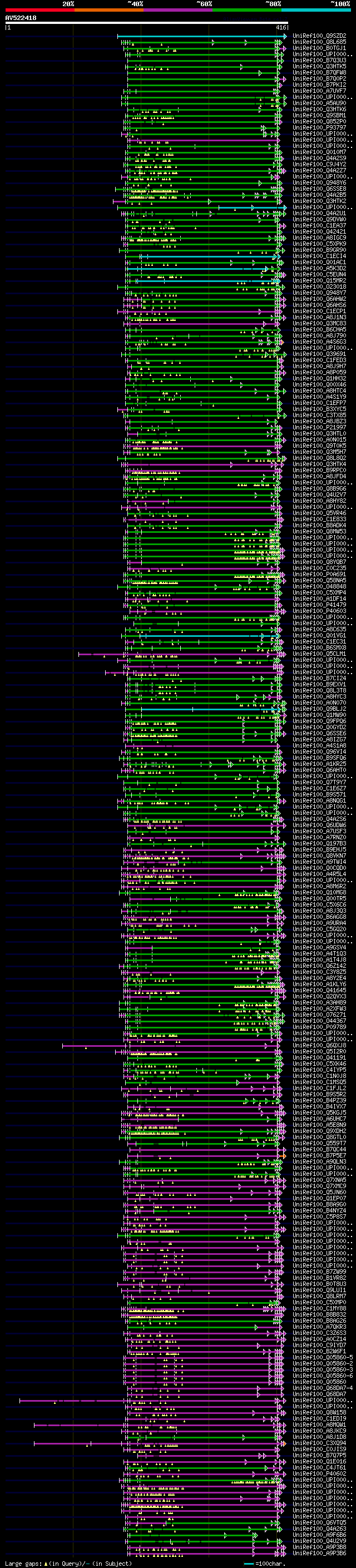
Task: Click UniRef100_Q68DA7-4 label
Action: point(323,1388)
